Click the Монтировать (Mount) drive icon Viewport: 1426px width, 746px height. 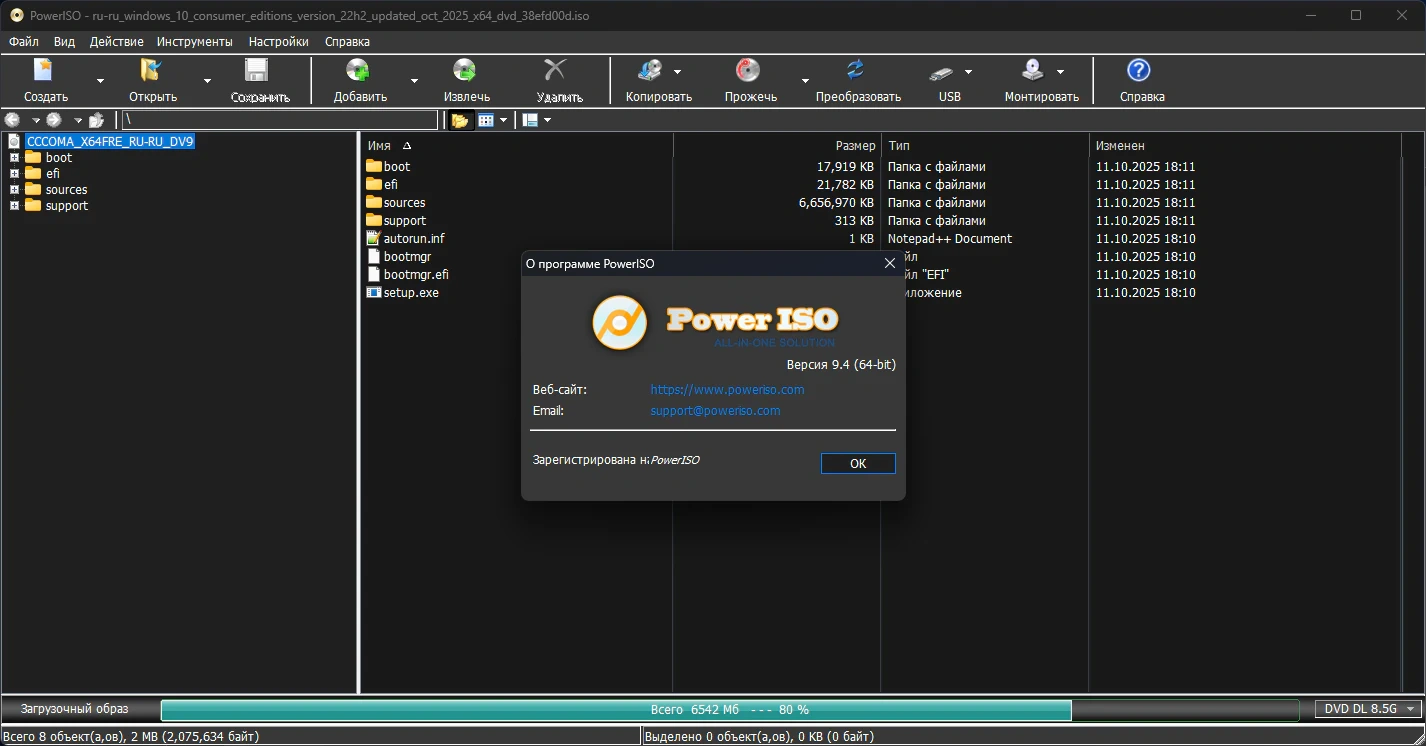[1033, 70]
